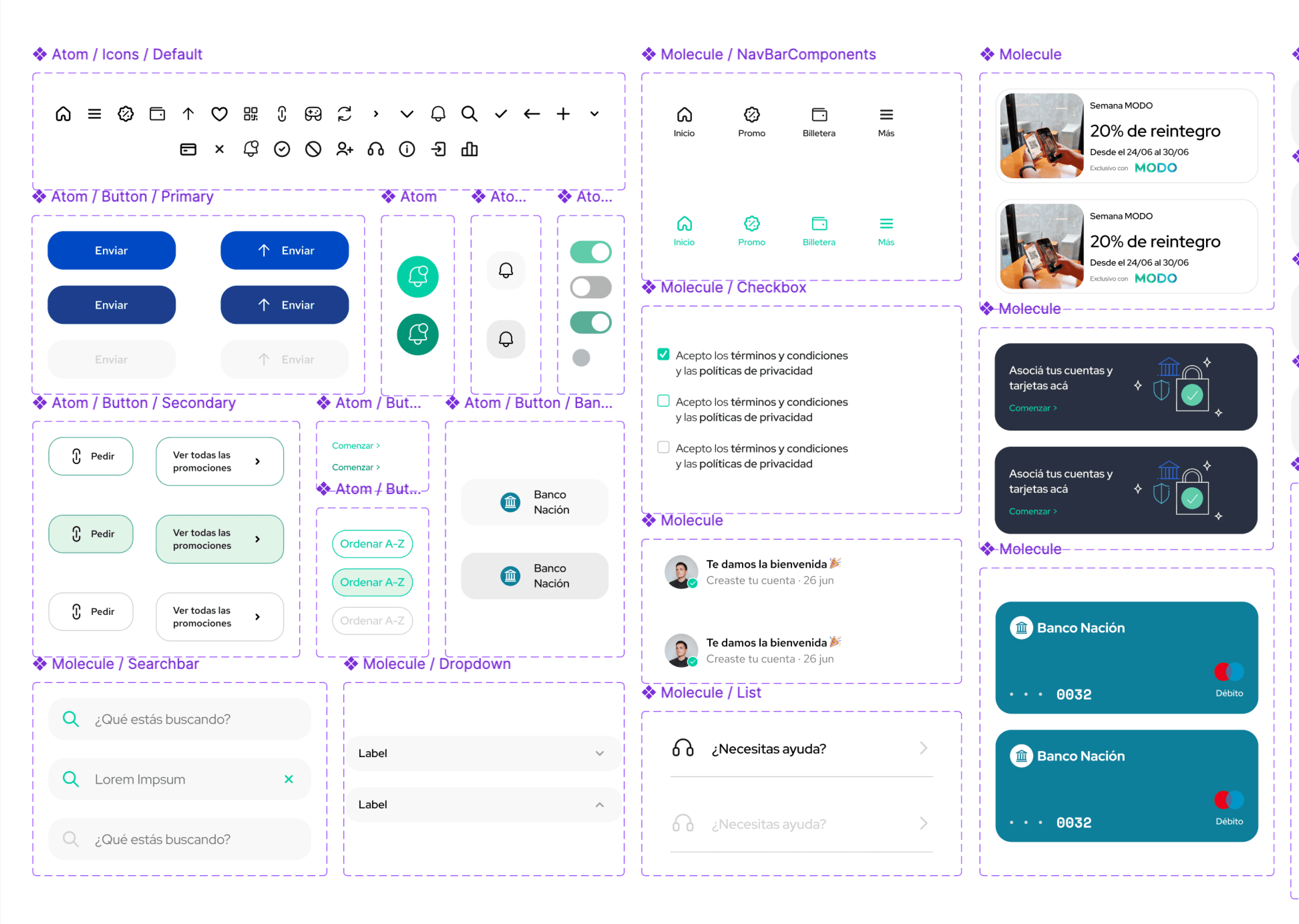Uncheck the checked terms and conditions checkbox

point(663,354)
